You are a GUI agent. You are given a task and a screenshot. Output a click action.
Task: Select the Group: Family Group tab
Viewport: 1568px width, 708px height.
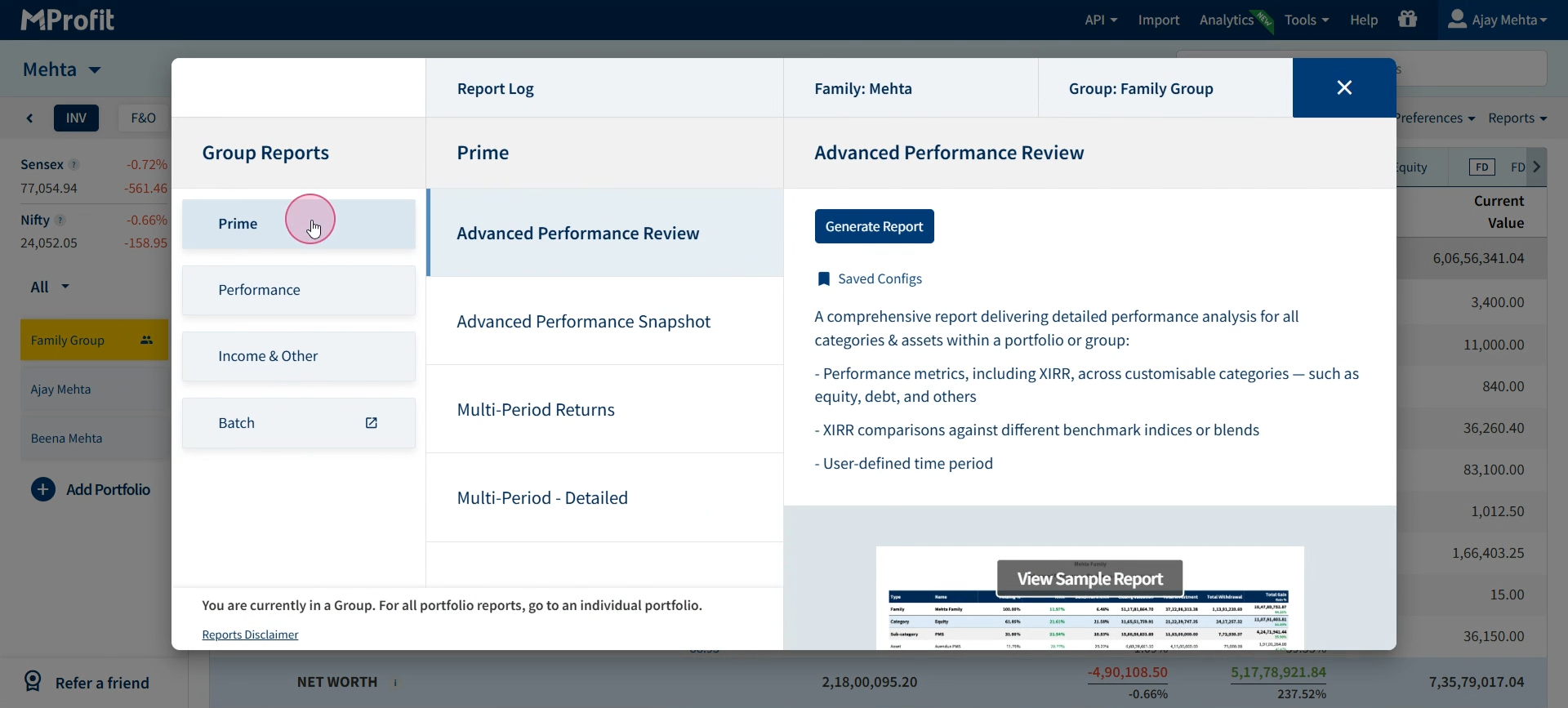tap(1165, 88)
